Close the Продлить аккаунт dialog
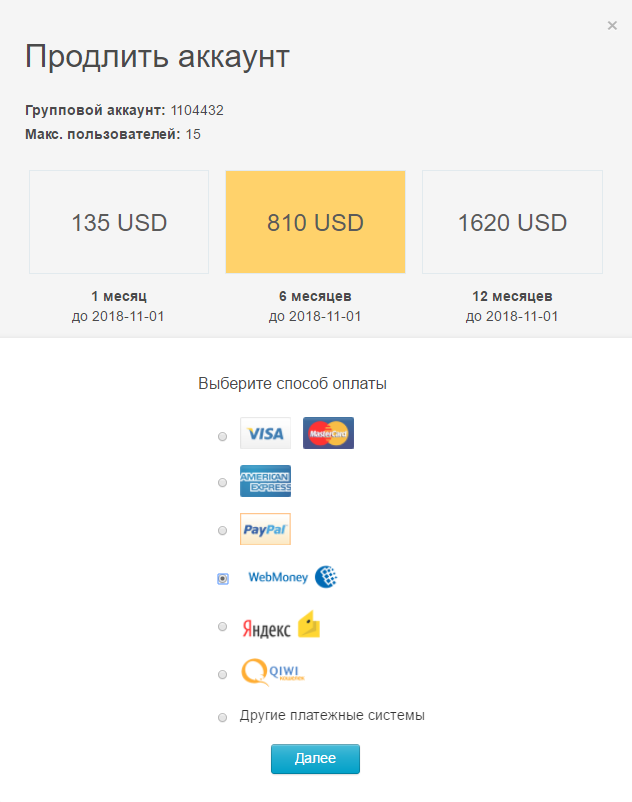 (x=612, y=26)
